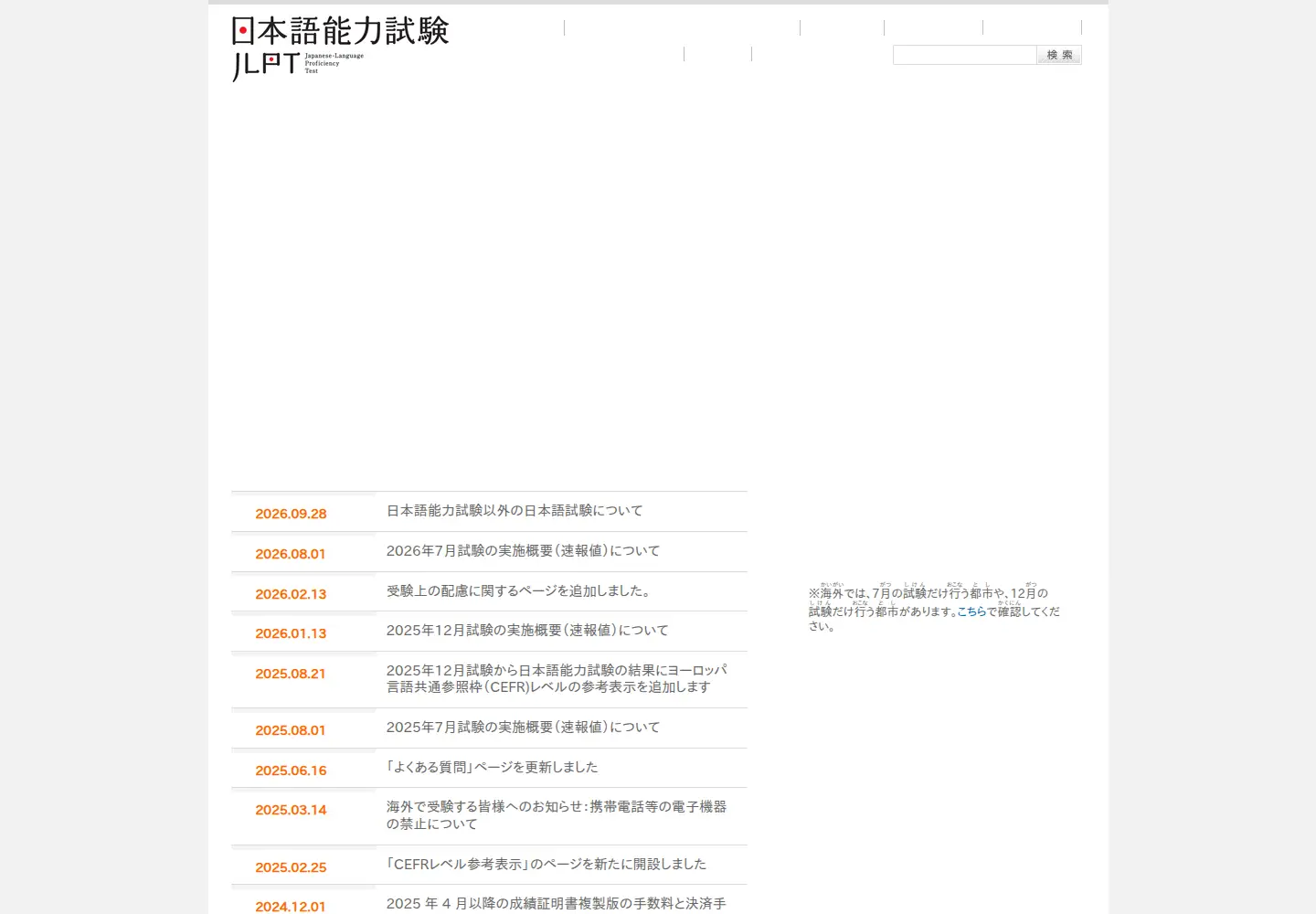Click the date 2026.02.13
The image size is (1316, 914).
[x=291, y=594]
